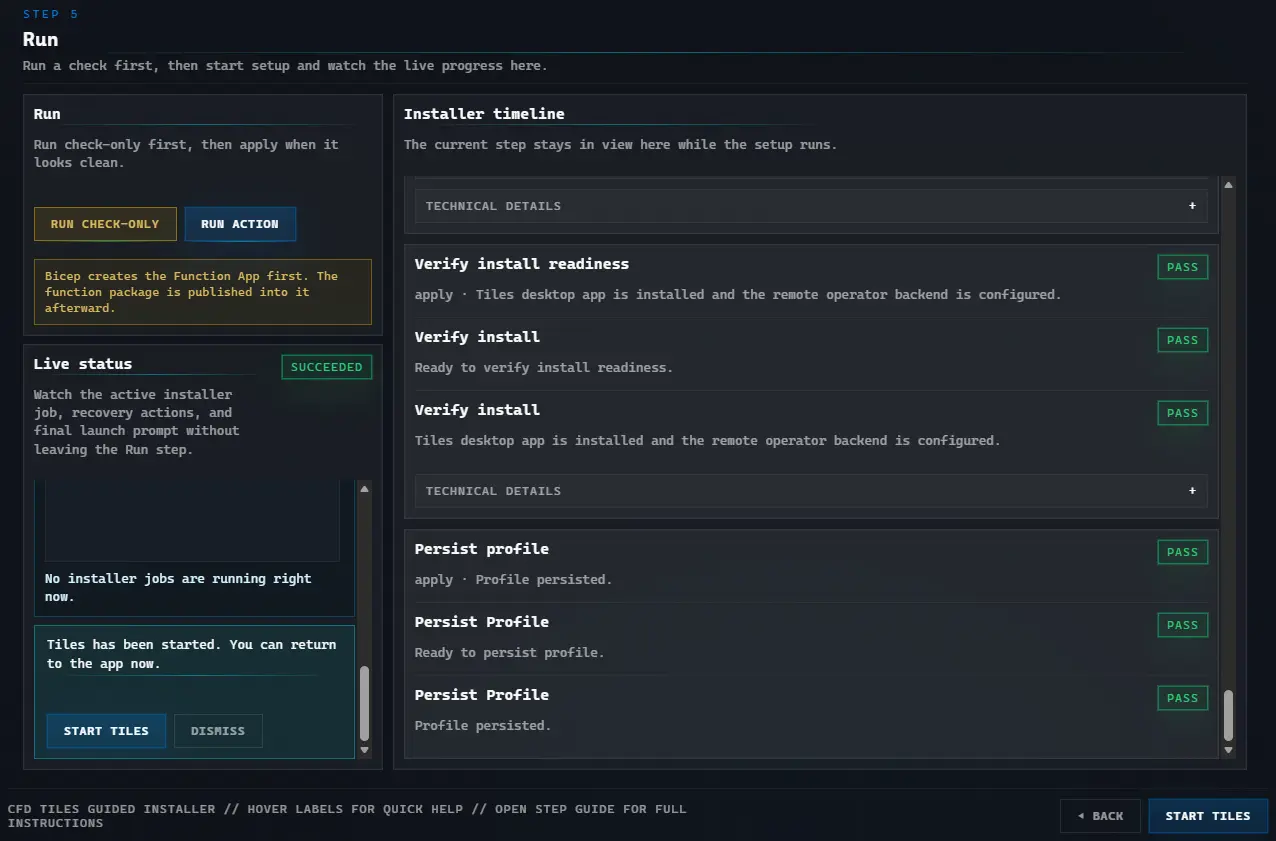Click the plus icon on the Technical Details row below Verify install

tap(1192, 491)
